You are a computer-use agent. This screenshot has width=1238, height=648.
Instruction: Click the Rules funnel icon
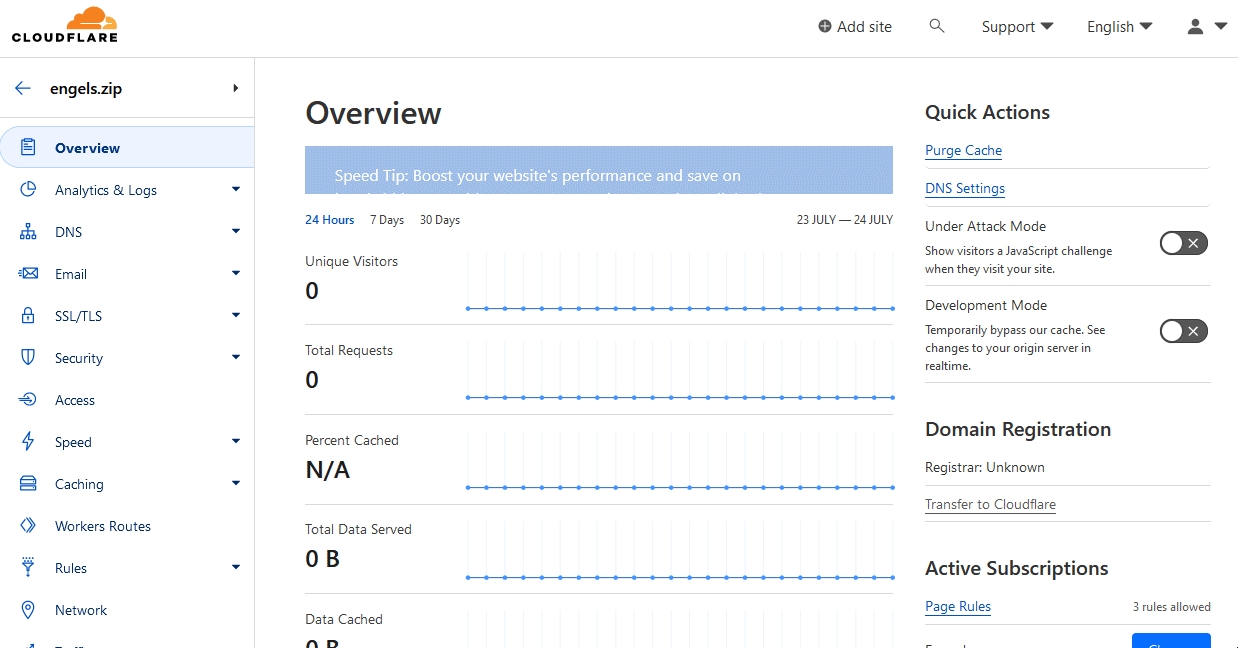[x=29, y=568]
